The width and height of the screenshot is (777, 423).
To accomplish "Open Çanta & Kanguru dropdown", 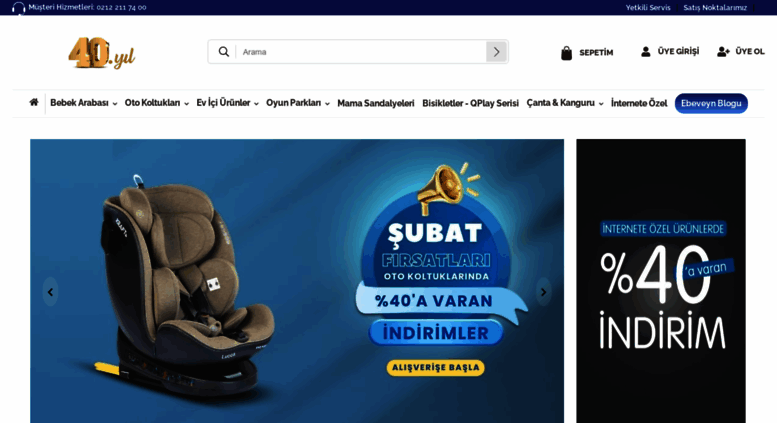I will coord(565,103).
